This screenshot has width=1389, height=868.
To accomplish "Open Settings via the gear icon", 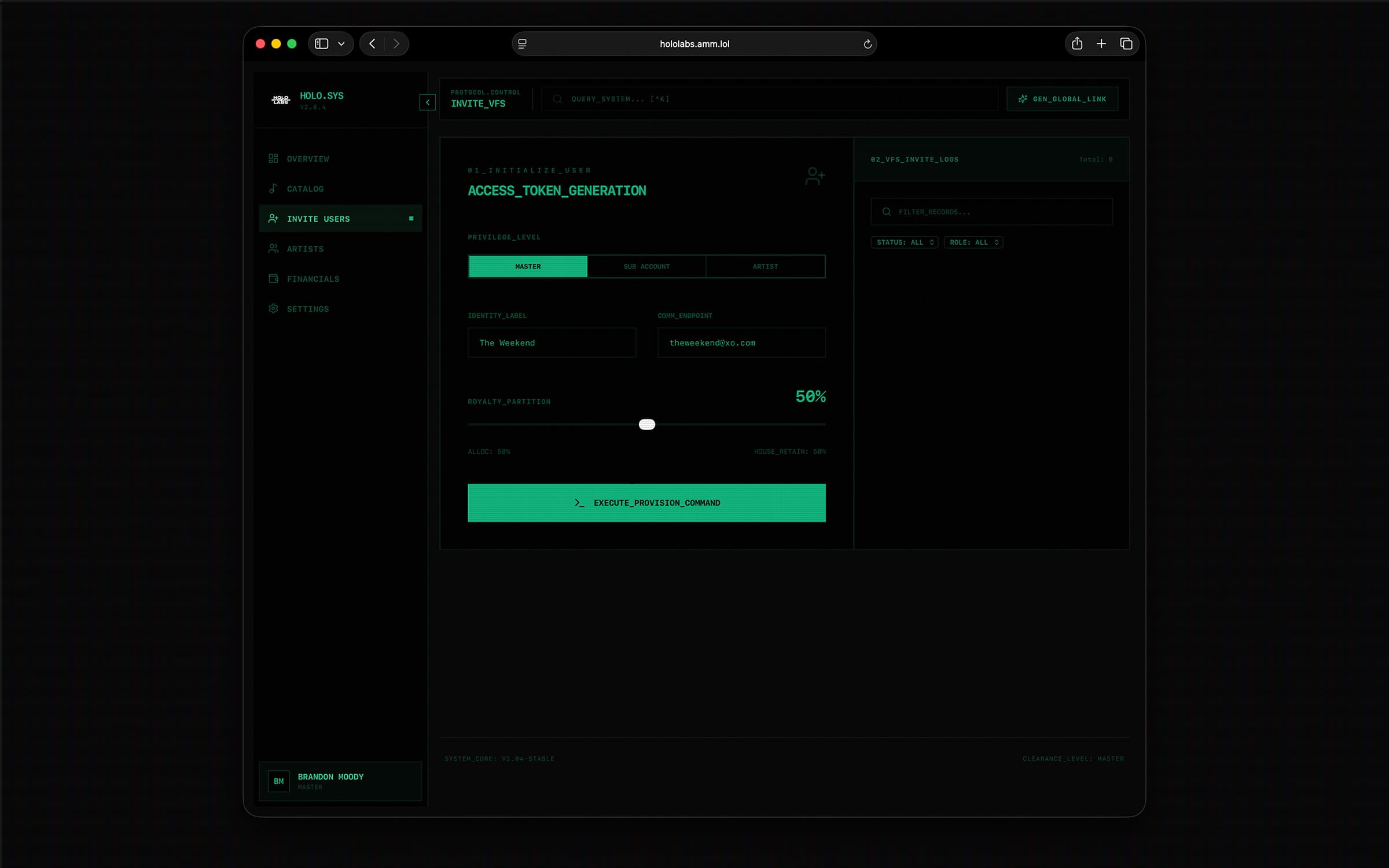I will [x=274, y=308].
